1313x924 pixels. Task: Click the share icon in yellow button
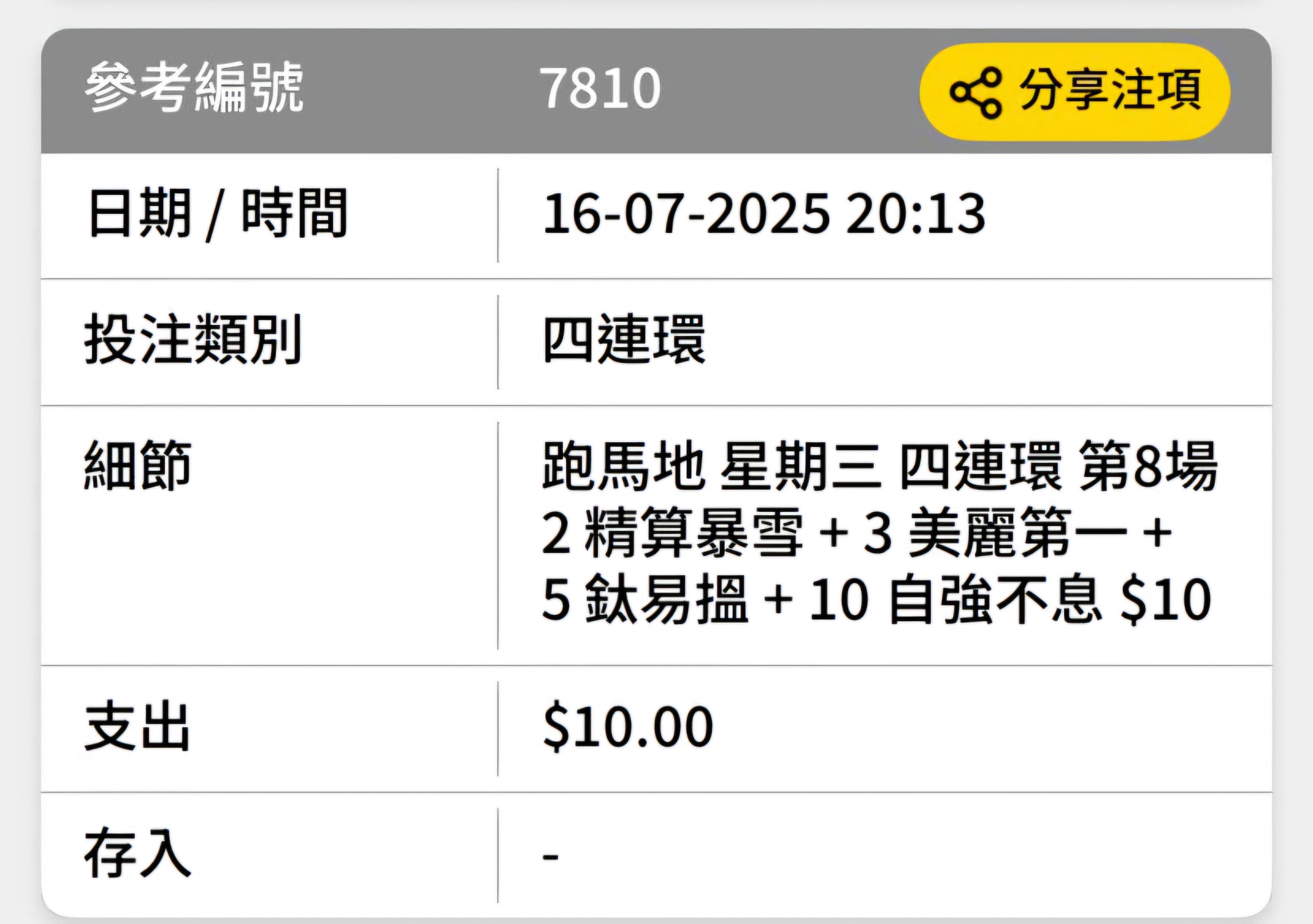coord(975,92)
